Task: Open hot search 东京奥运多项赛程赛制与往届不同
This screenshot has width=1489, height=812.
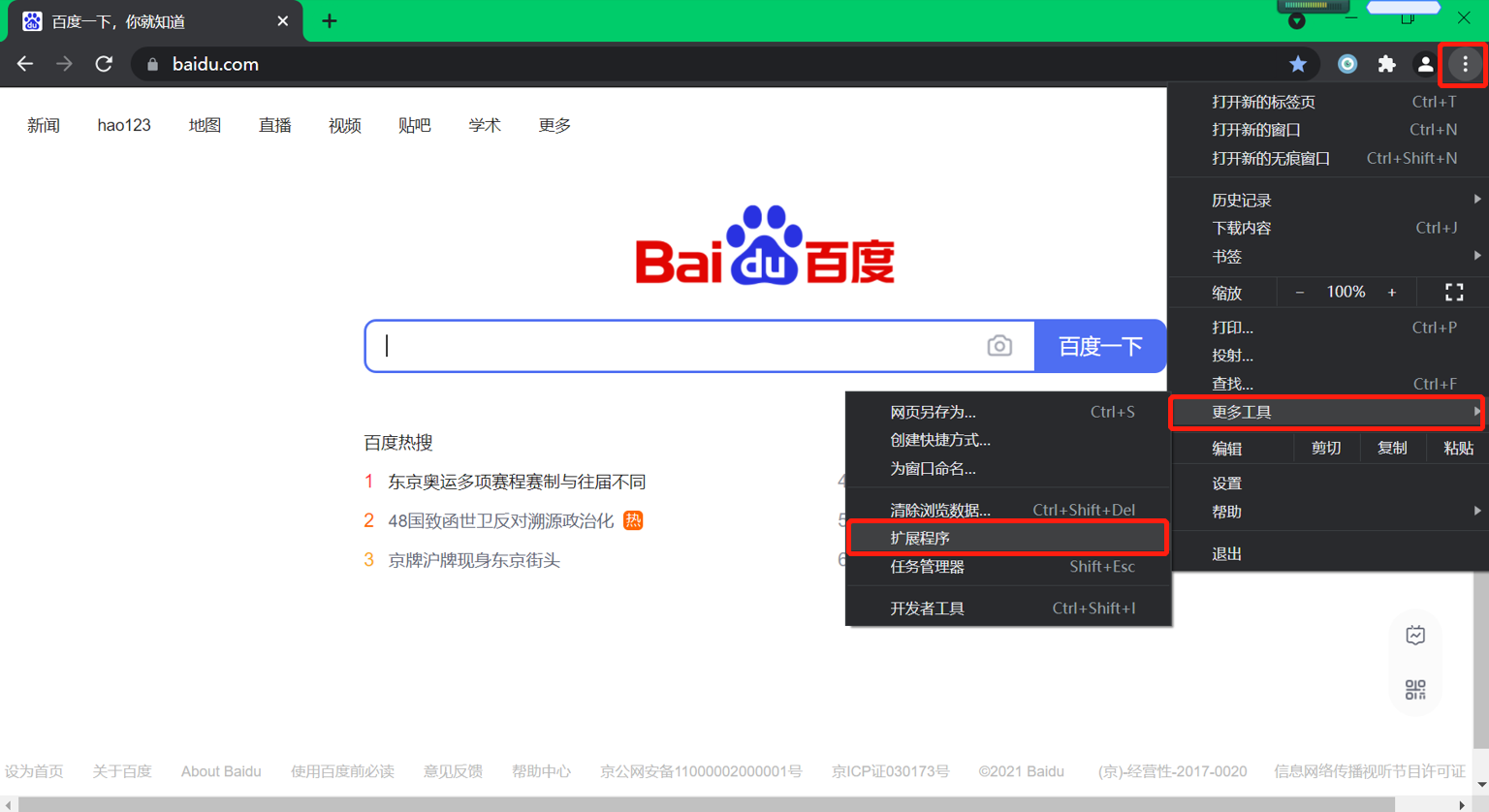Action: [517, 482]
